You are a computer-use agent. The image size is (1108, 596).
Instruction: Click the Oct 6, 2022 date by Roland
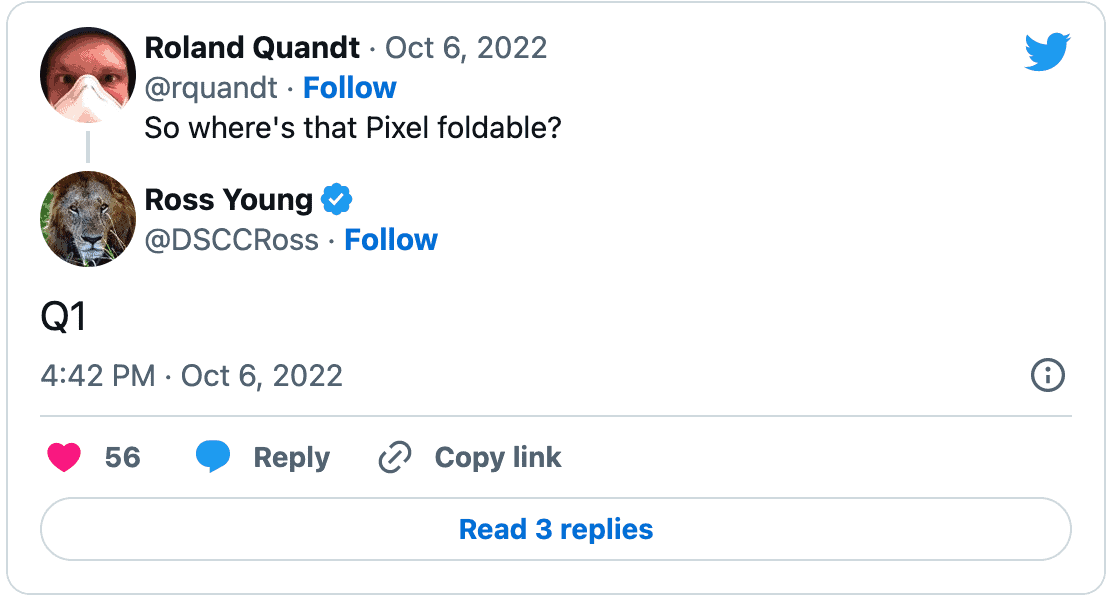point(466,47)
